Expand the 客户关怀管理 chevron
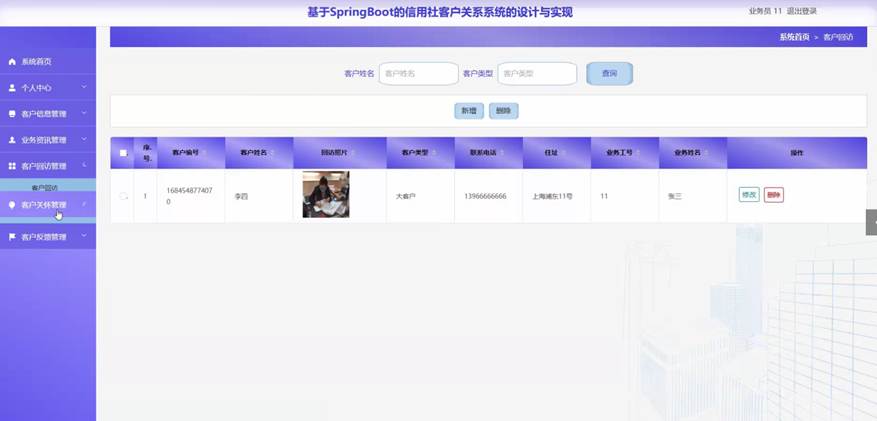 pyautogui.click(x=84, y=205)
